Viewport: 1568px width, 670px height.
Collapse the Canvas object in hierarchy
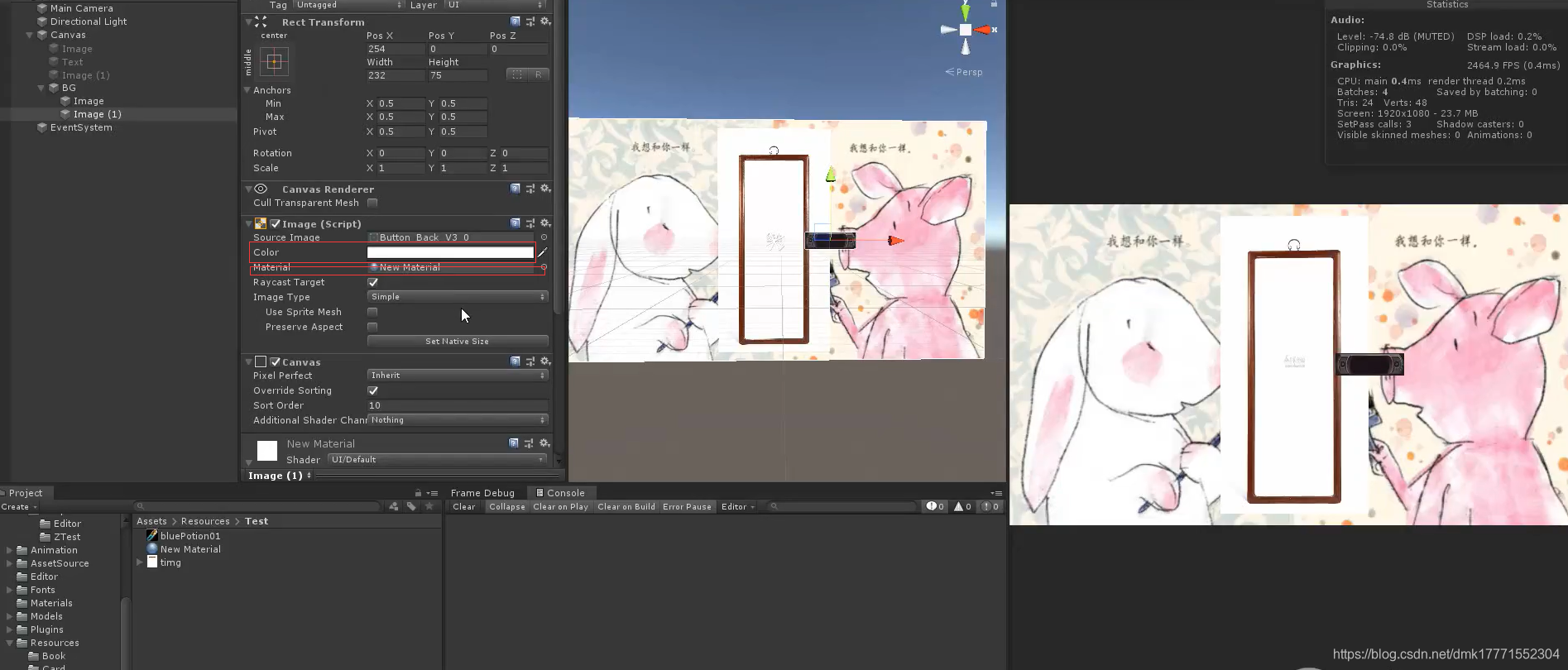tap(30, 35)
